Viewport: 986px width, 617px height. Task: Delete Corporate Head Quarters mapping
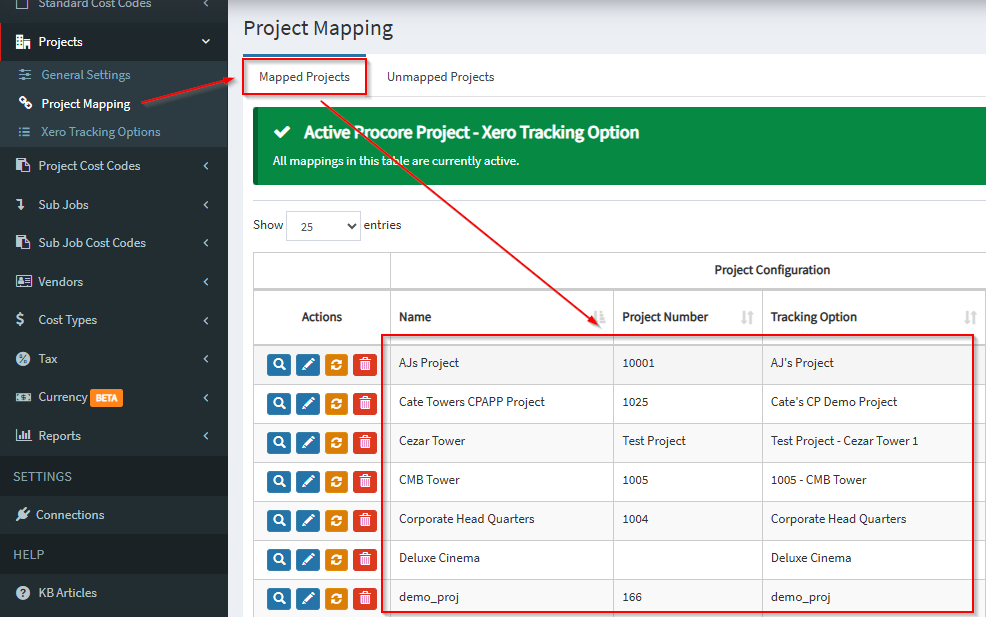point(365,521)
